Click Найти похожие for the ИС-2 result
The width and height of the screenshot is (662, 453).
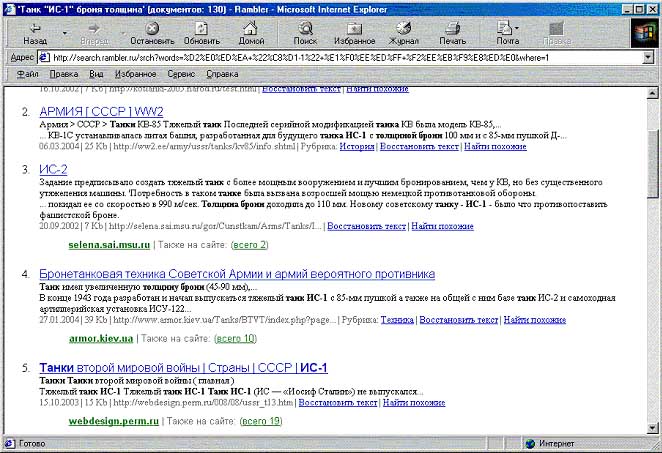pos(442,226)
